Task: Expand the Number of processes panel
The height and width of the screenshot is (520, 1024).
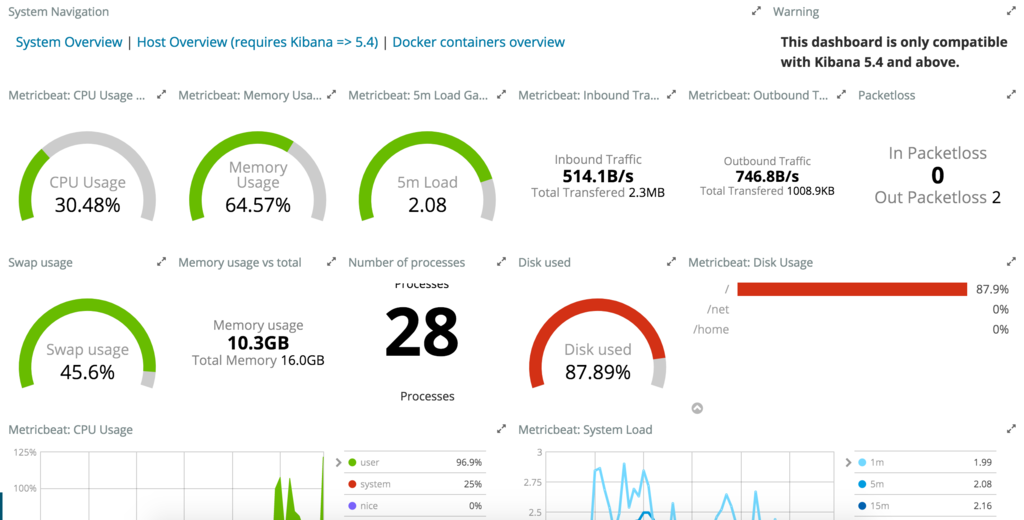Action: [x=501, y=262]
